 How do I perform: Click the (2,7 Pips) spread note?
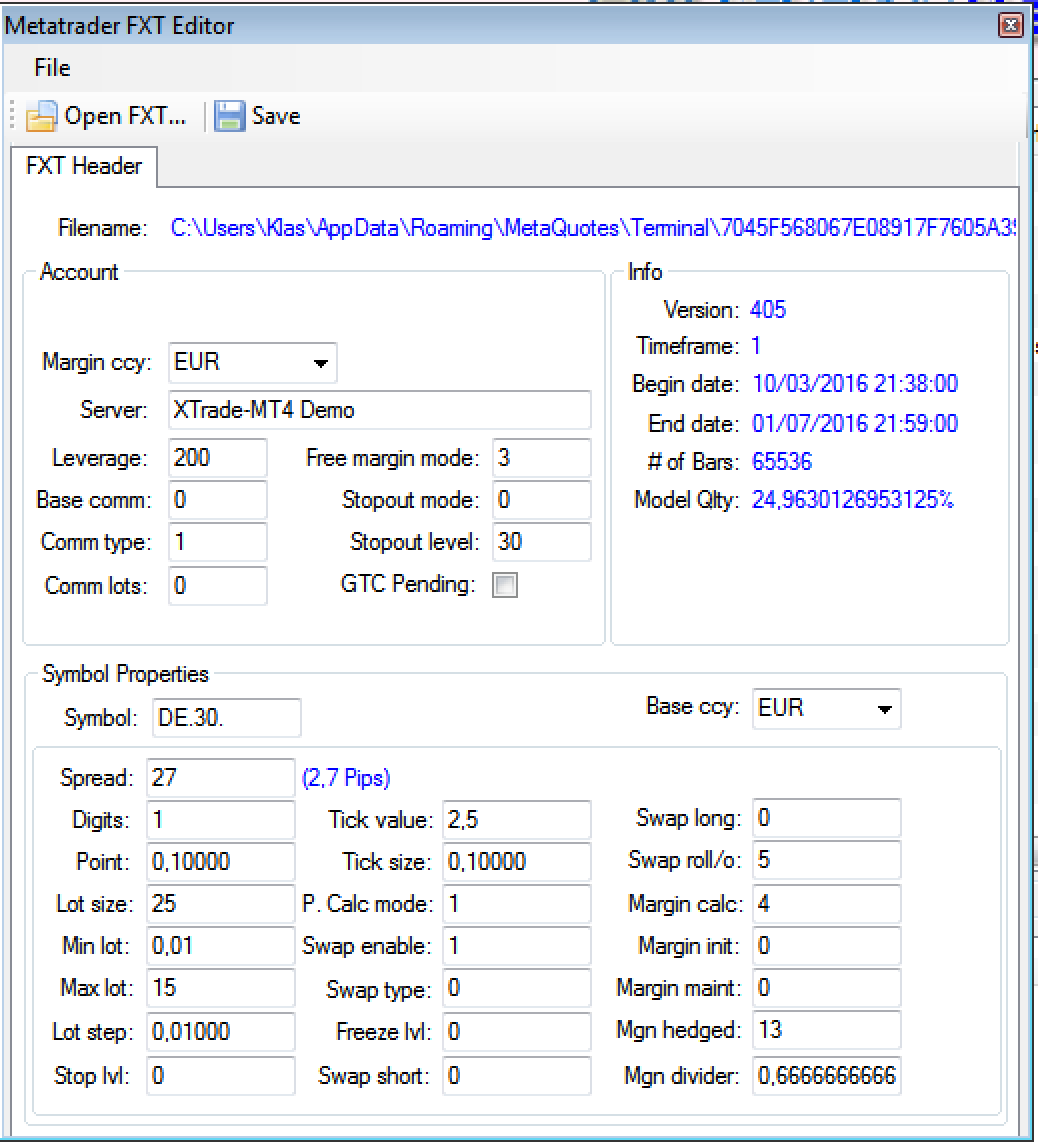point(346,778)
